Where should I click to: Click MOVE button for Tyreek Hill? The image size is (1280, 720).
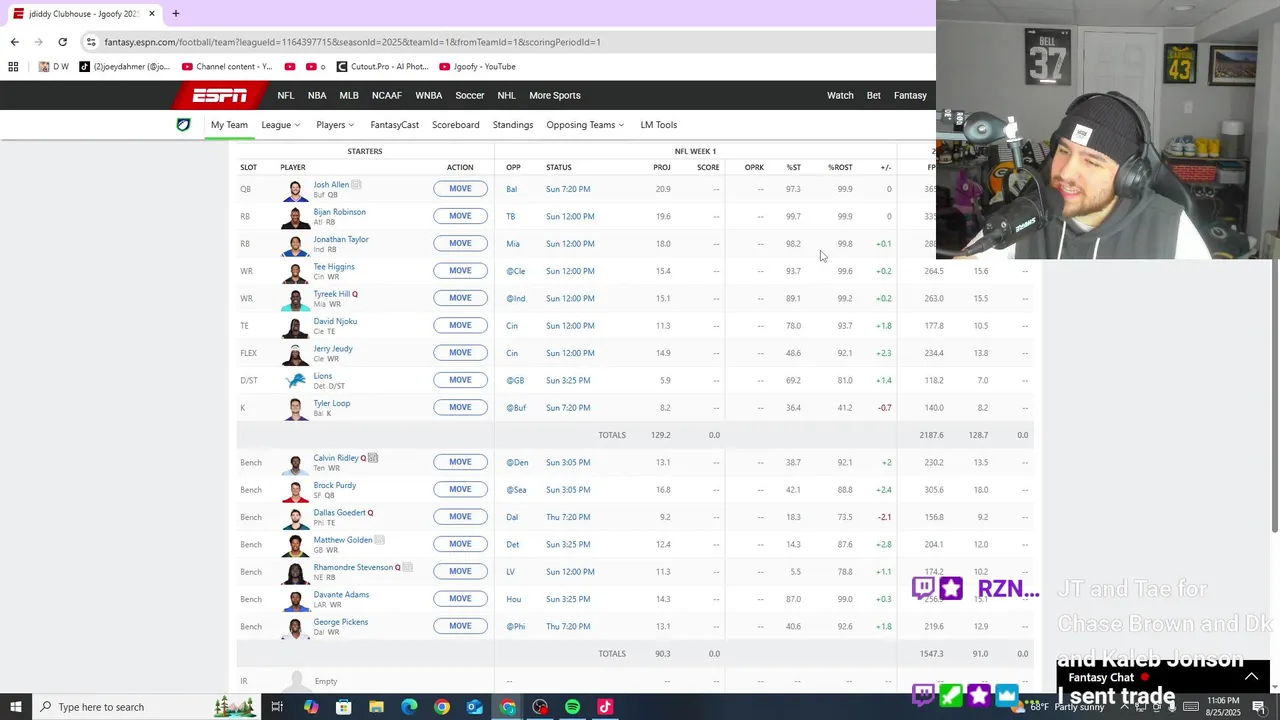(x=460, y=298)
